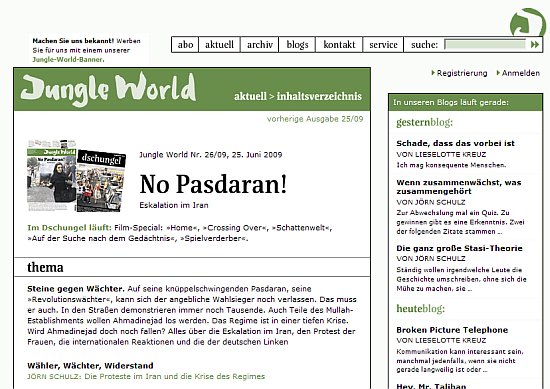The height and width of the screenshot is (389, 550).
Task: Open the Wähler, Wächter, Widerstand article
Action: click(90, 365)
